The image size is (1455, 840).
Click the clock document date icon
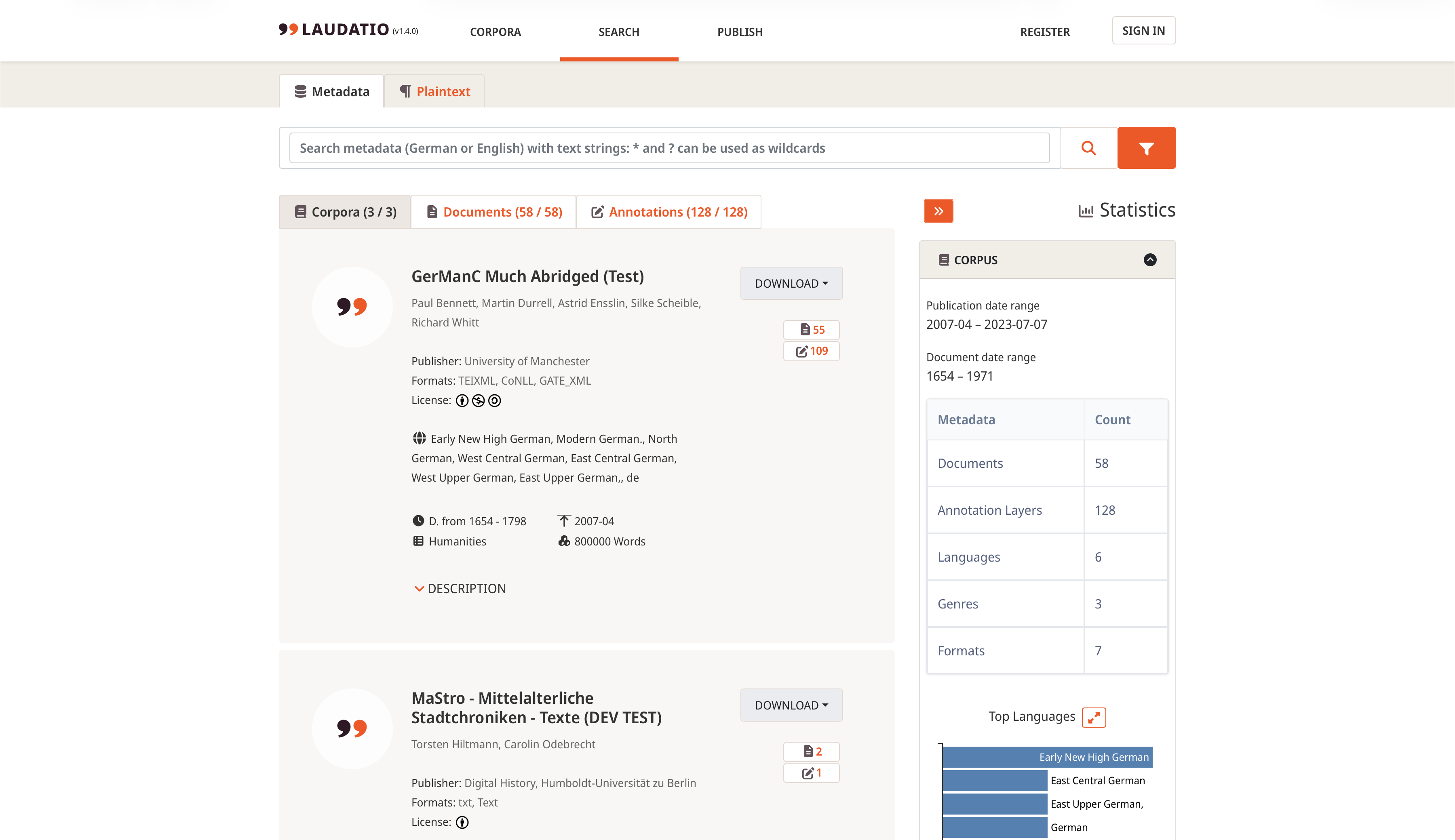(x=418, y=520)
